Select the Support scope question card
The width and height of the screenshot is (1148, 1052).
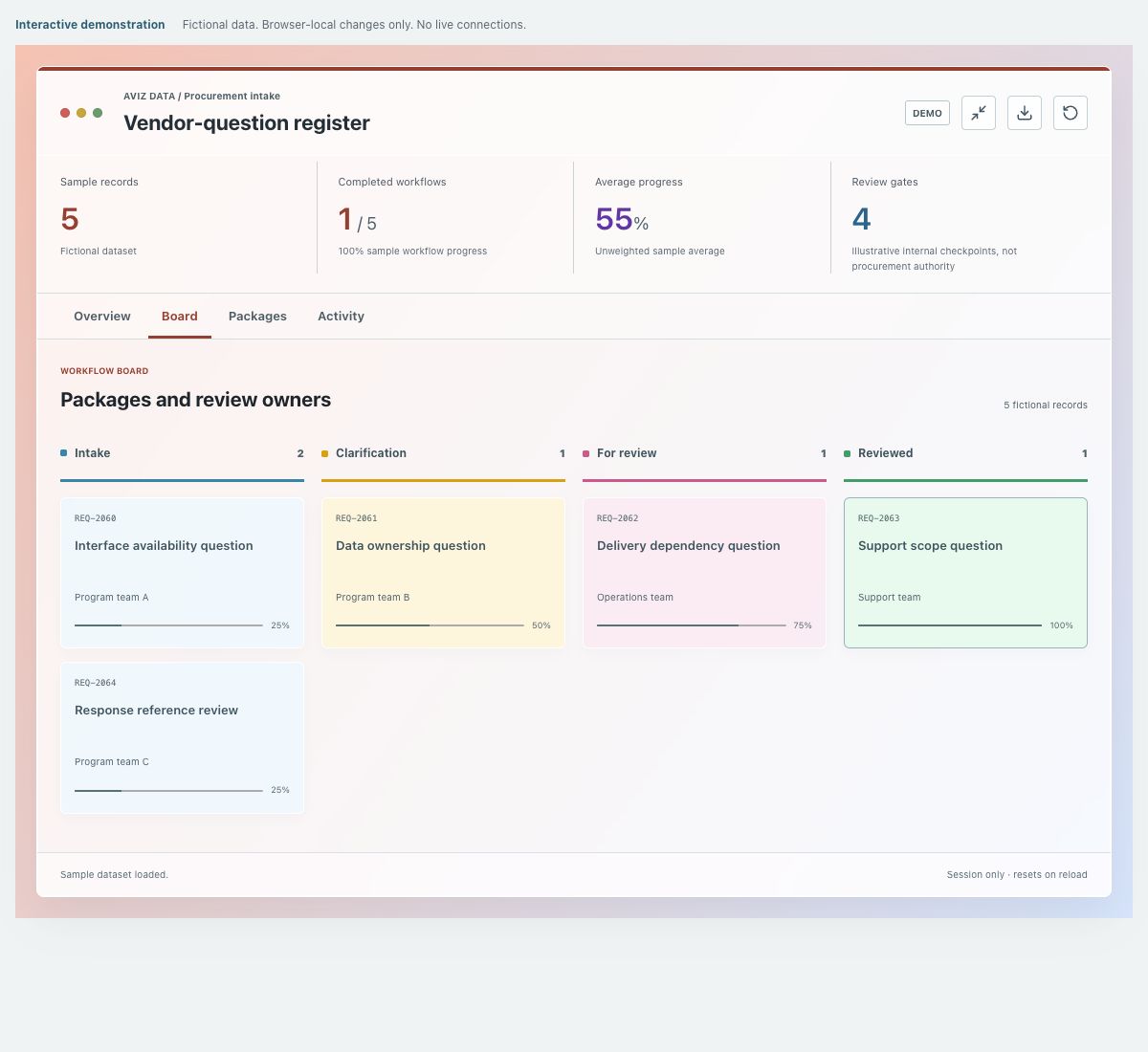[x=965, y=573]
